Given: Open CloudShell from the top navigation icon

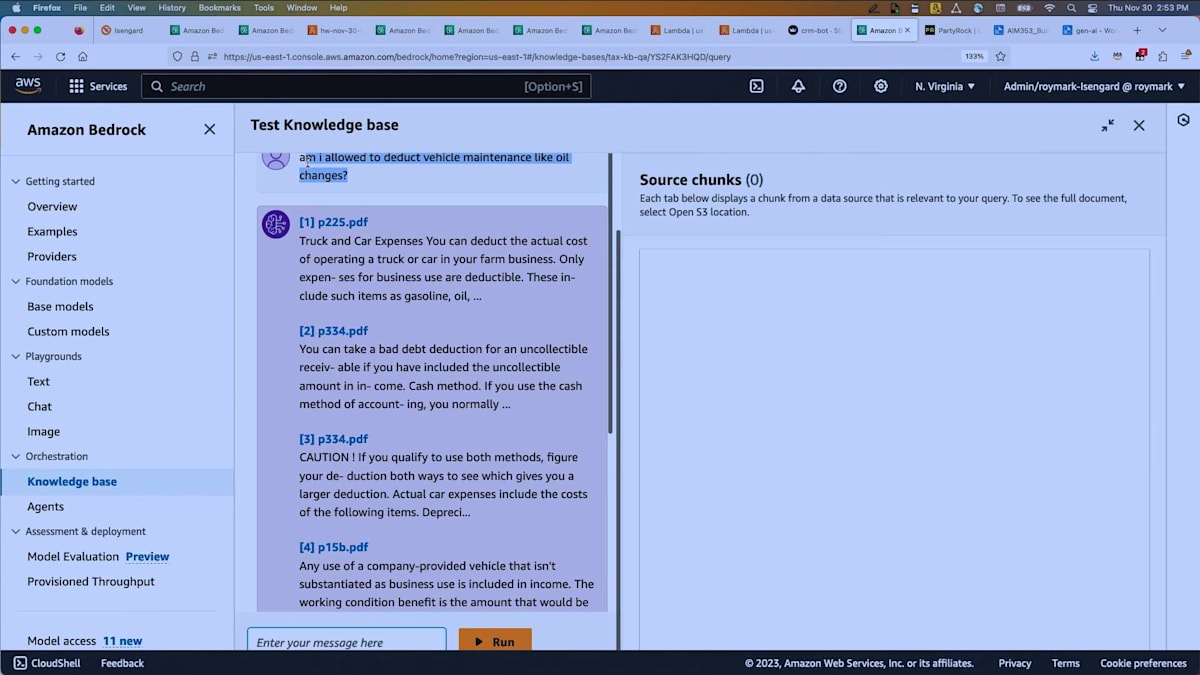Looking at the screenshot, I should [757, 86].
